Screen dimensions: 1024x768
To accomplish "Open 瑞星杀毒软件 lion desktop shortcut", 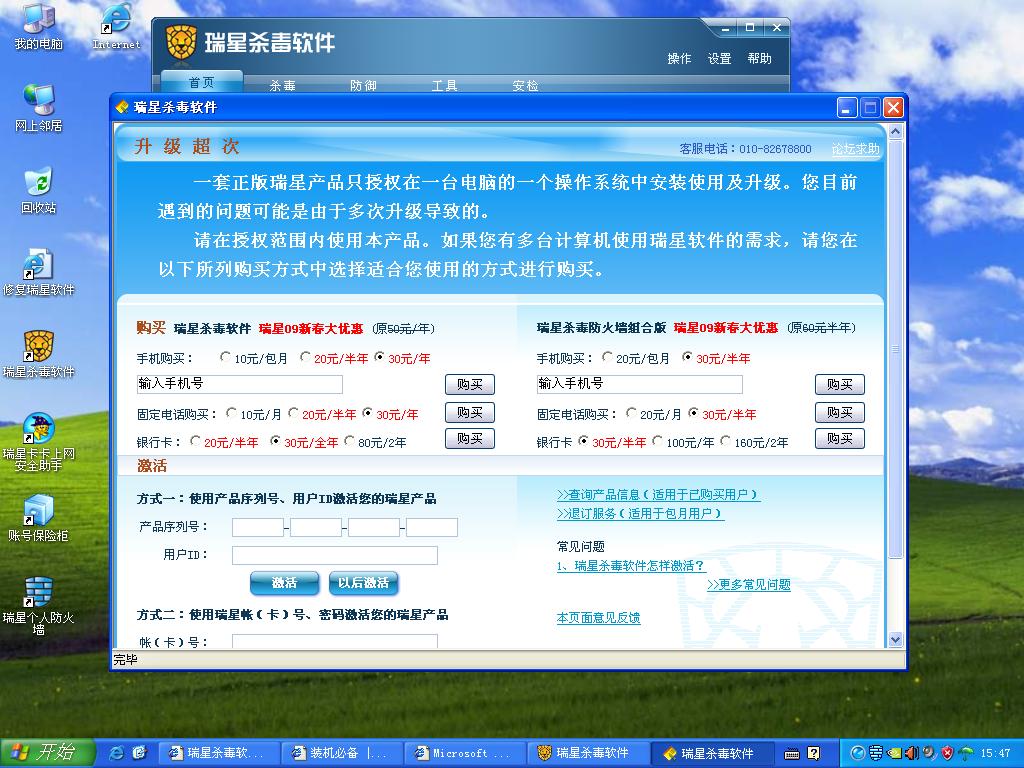I will [39, 355].
